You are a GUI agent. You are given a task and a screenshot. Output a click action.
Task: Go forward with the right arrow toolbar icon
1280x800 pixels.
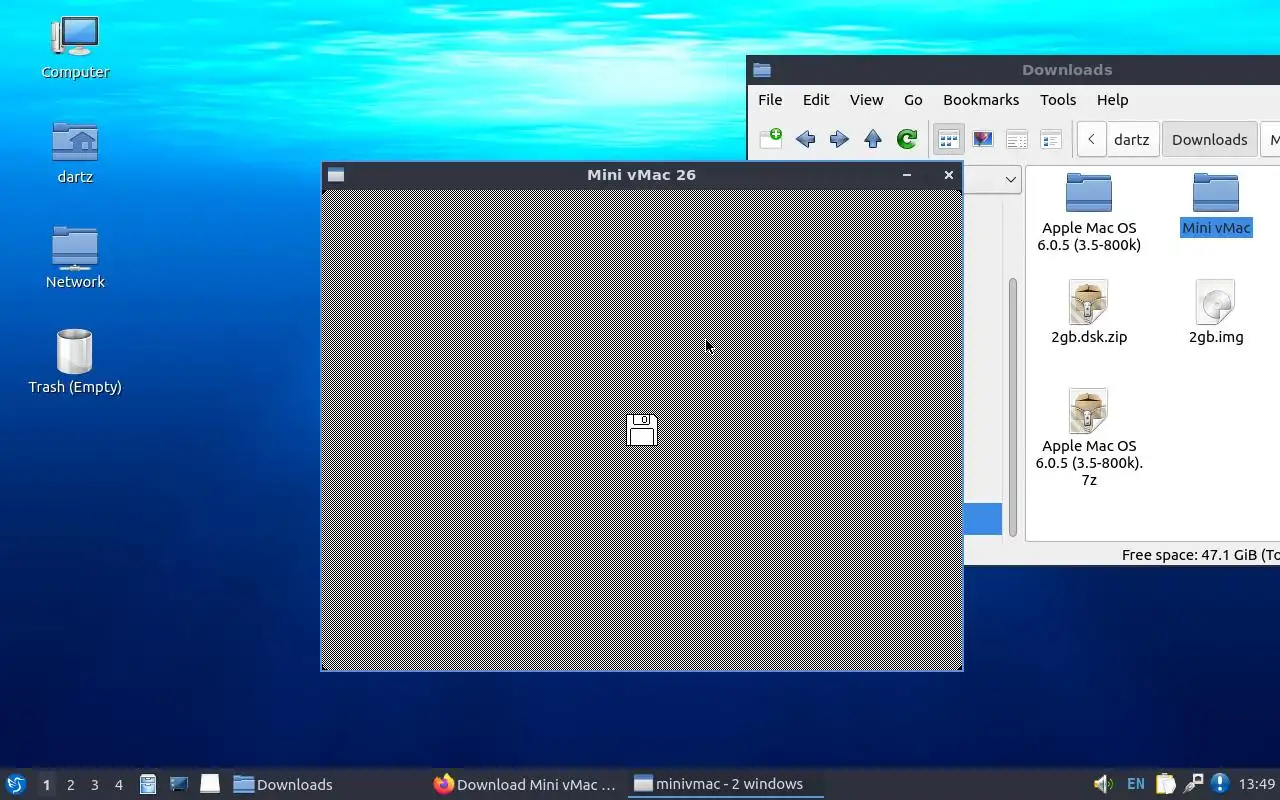839,139
